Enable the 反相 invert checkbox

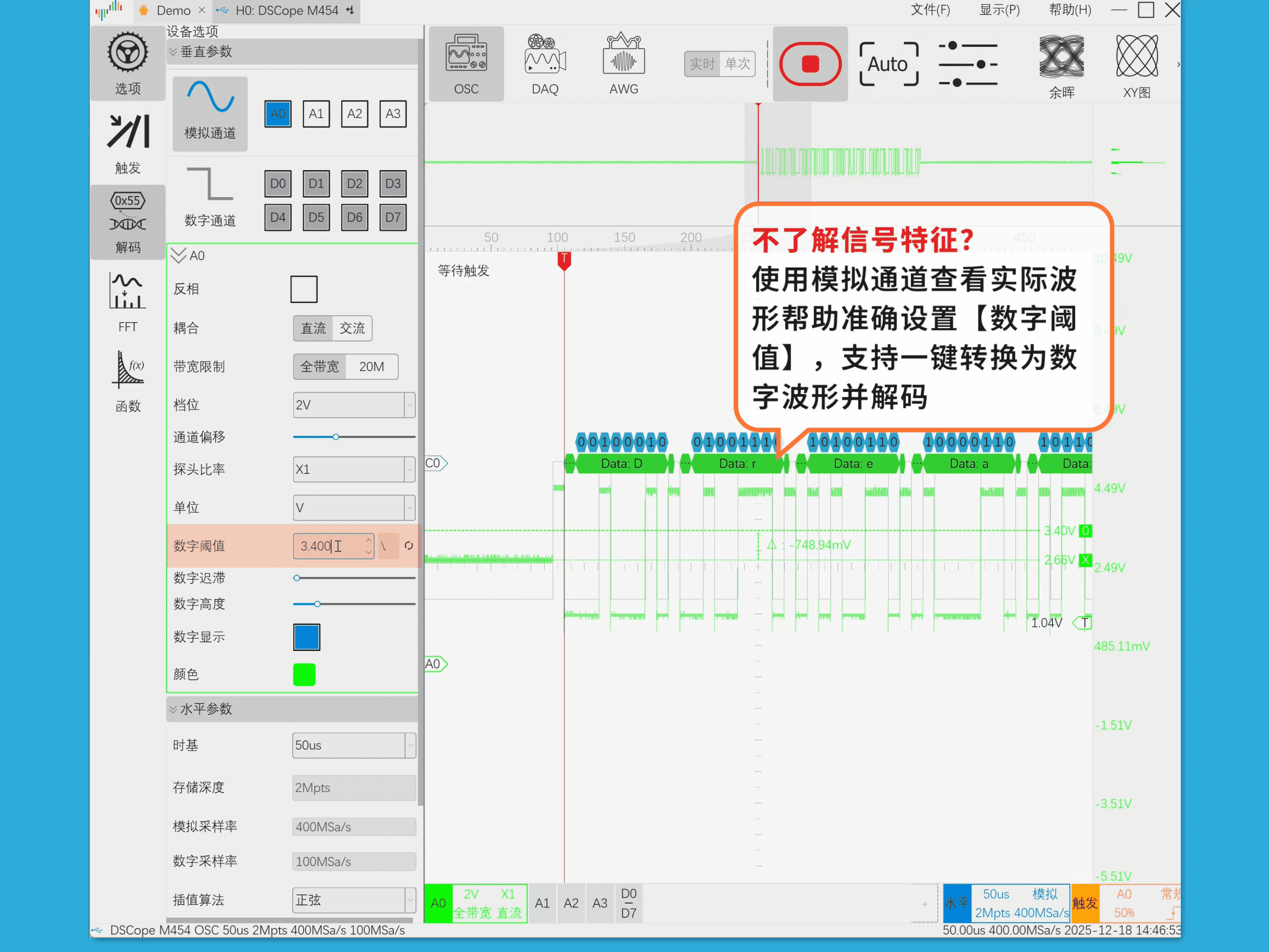coord(303,289)
